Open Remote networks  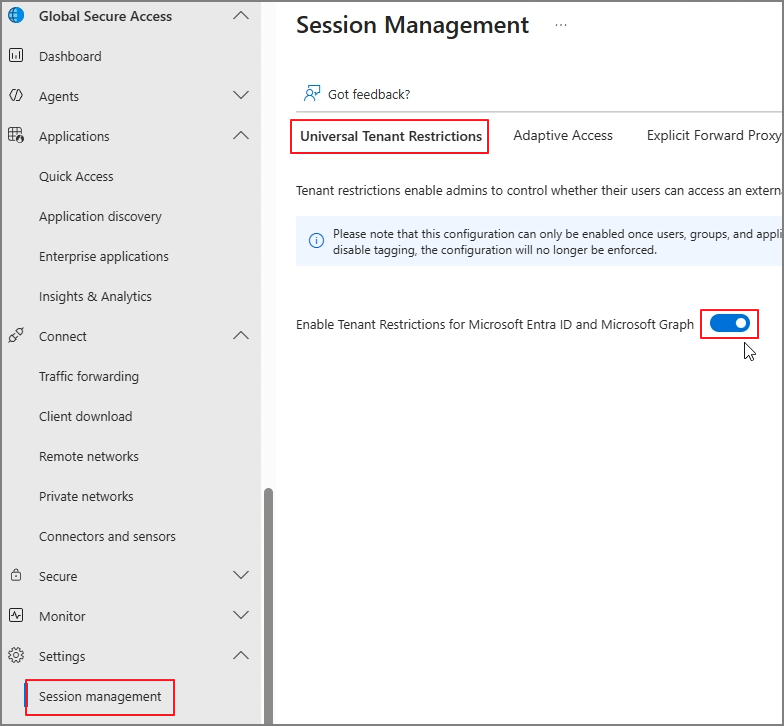[88, 456]
